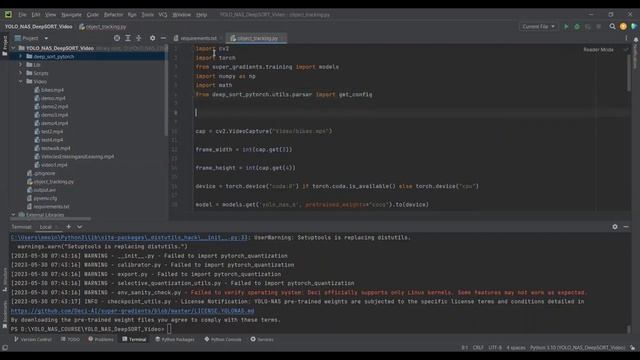The width and height of the screenshot is (640, 360).
Task: Open the github.com LICENSE.YOLONAS.md link
Action: (x=132, y=311)
